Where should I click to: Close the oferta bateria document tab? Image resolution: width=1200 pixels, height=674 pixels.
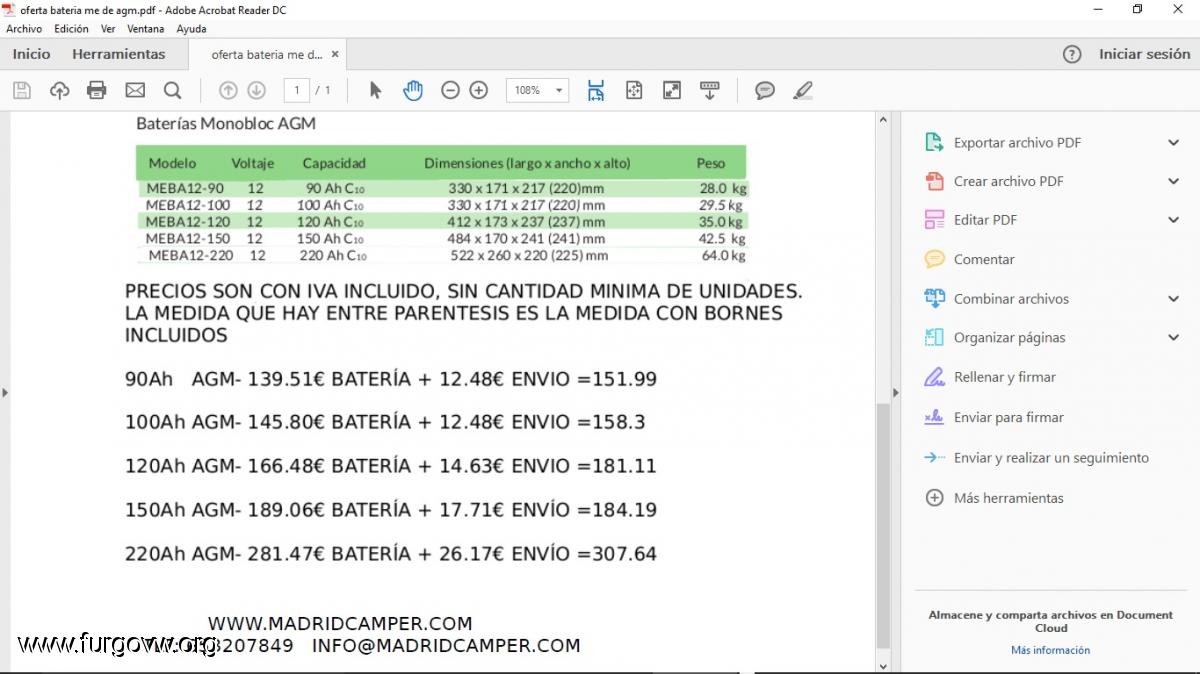(335, 55)
